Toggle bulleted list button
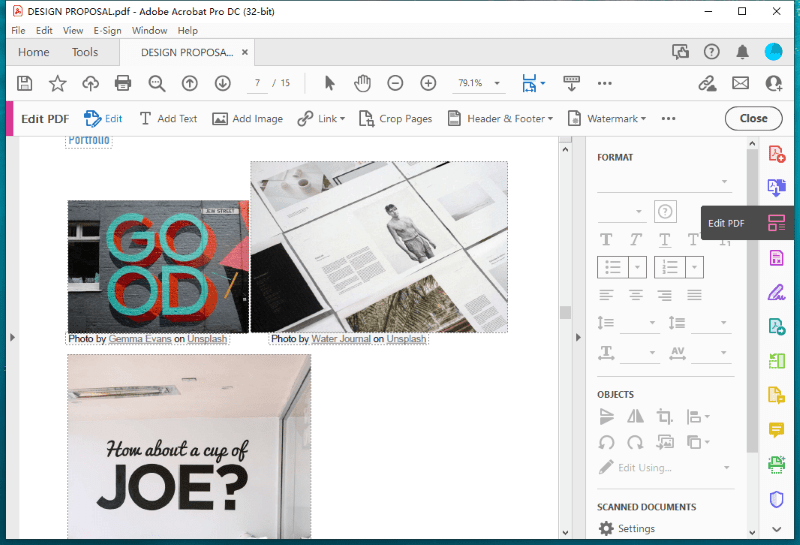800x545 pixels. click(x=613, y=267)
